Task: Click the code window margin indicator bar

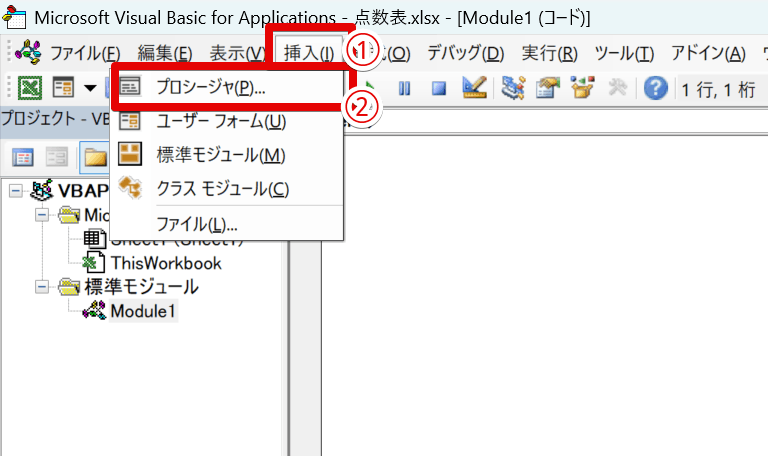Action: click(x=306, y=348)
